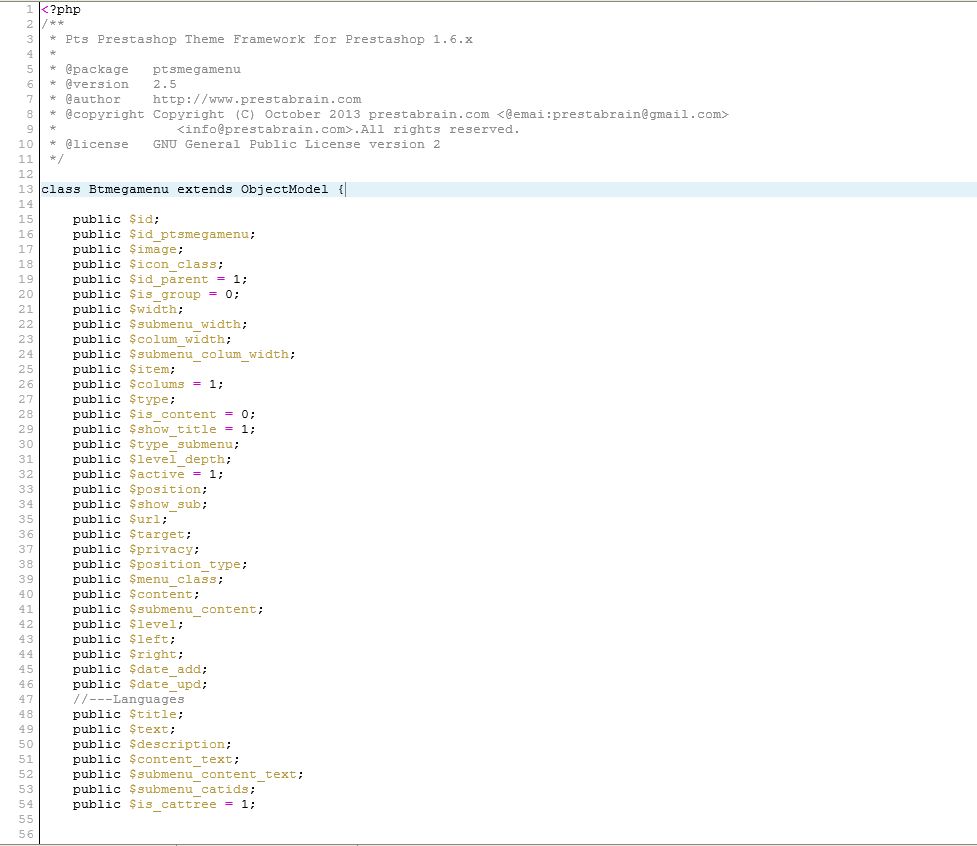Click the 'public $show_sub;' declaration
Screen dimensions: 977x846
point(140,504)
